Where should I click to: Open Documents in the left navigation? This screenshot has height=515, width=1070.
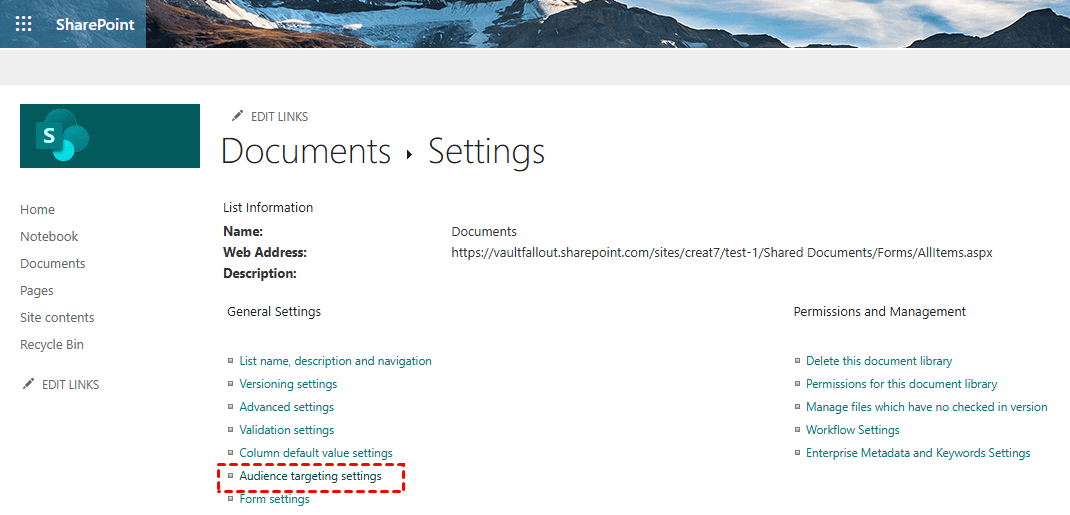[x=52, y=263]
